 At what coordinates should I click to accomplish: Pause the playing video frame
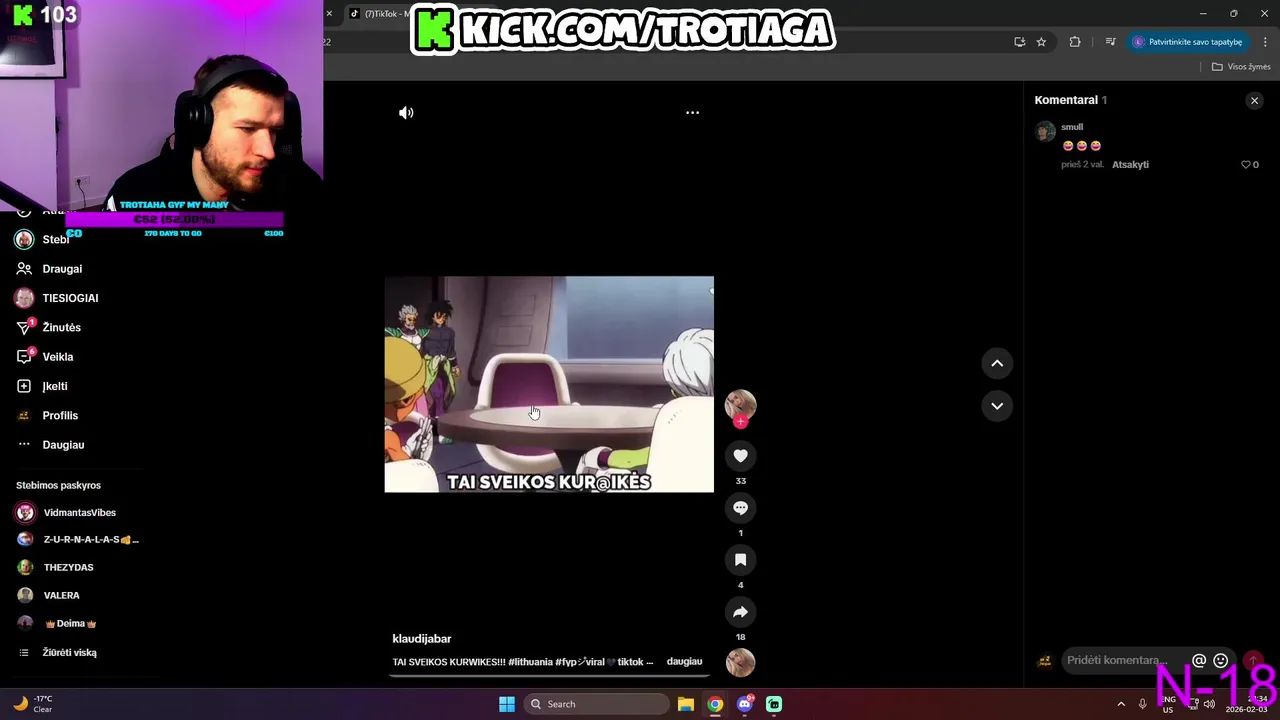[x=549, y=384]
